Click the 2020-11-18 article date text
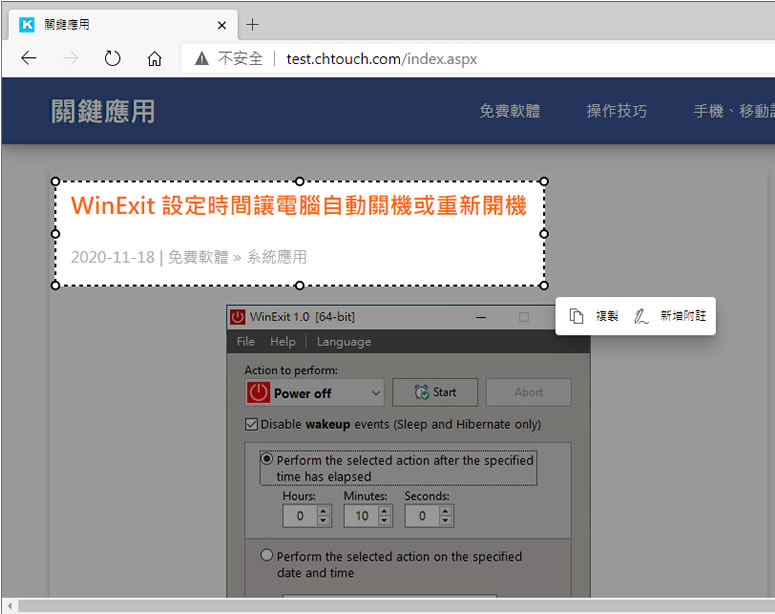 [113, 257]
